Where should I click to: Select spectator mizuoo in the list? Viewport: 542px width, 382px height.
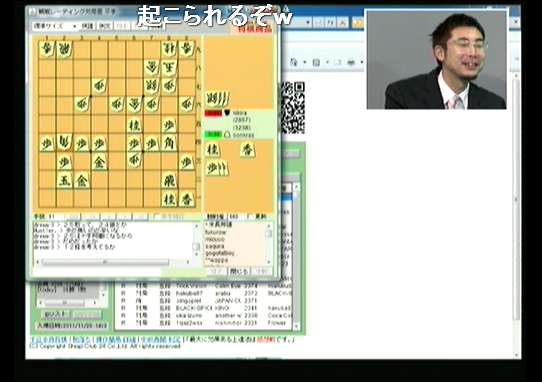pos(215,239)
